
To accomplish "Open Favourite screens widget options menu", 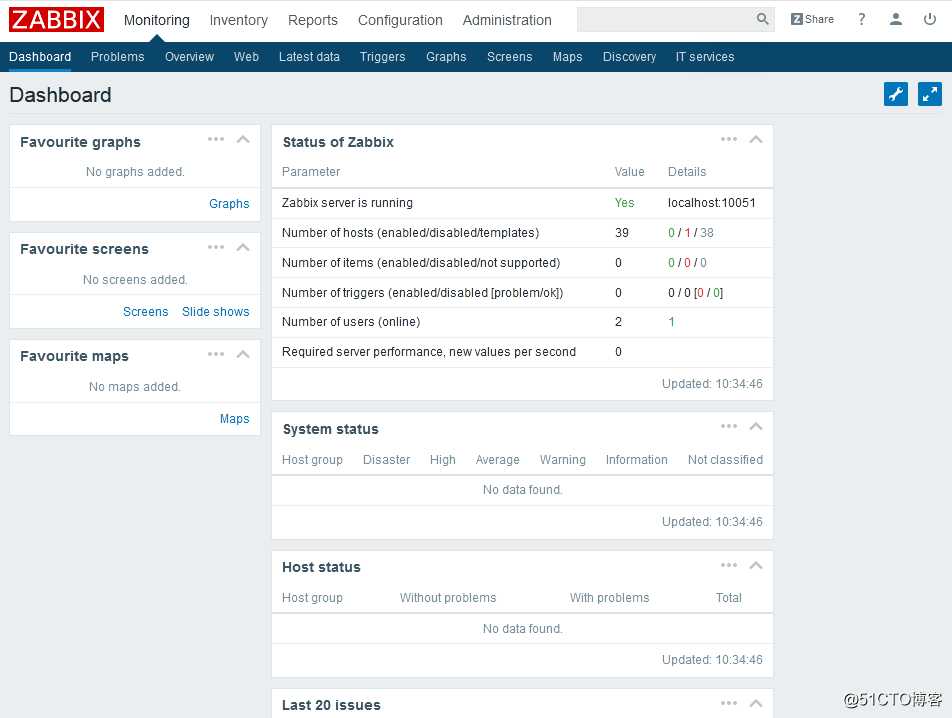I will pos(216,247).
